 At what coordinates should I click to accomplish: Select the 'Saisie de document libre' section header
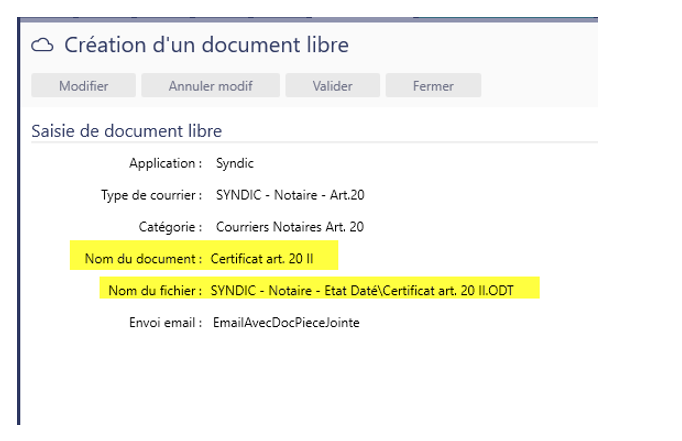coord(127,131)
